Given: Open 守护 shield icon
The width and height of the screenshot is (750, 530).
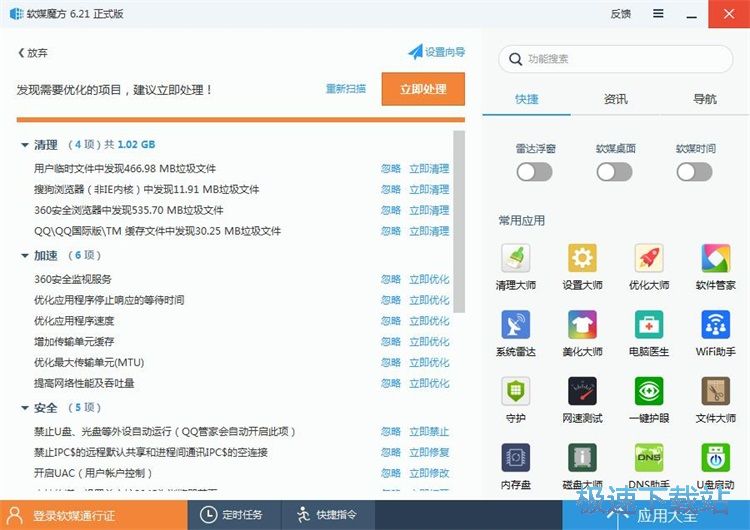Looking at the screenshot, I should click(515, 391).
